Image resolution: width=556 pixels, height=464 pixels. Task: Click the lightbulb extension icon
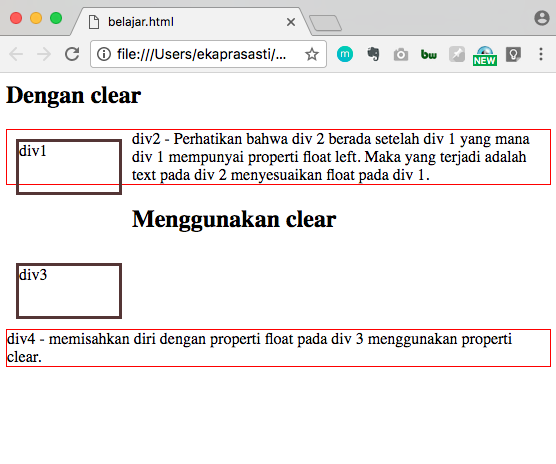513,54
